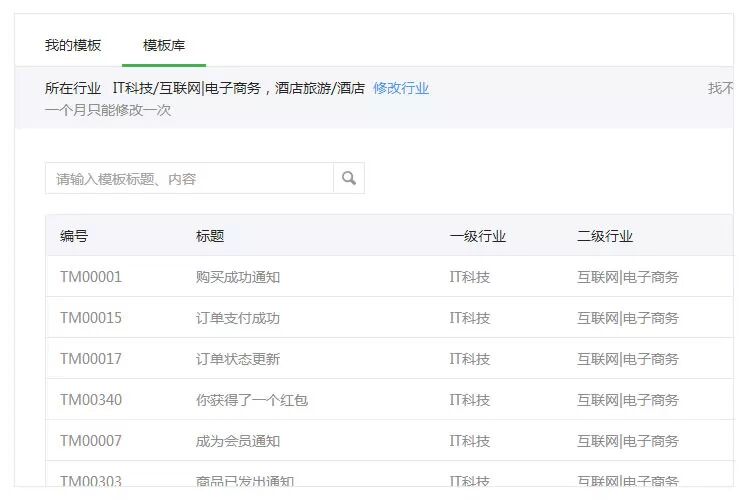Click the 二级行业 column header

pyautogui.click(x=605, y=236)
